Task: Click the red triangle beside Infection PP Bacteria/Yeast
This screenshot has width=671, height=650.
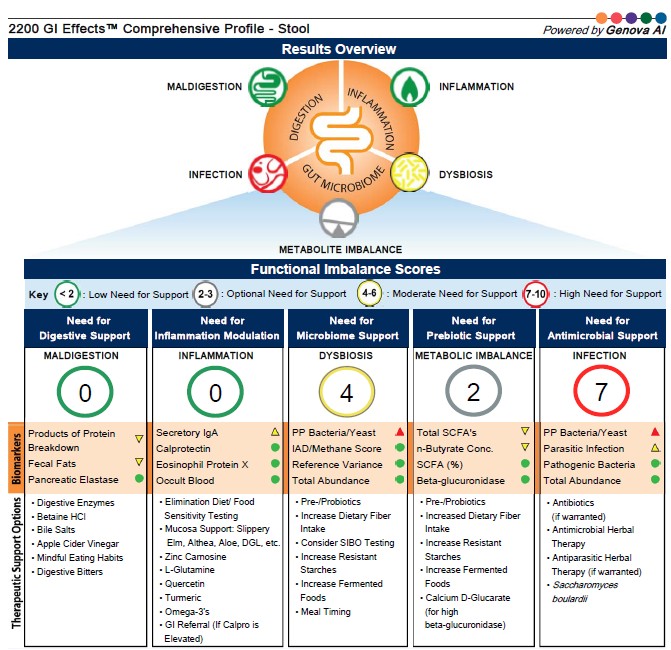Action: (x=654, y=432)
